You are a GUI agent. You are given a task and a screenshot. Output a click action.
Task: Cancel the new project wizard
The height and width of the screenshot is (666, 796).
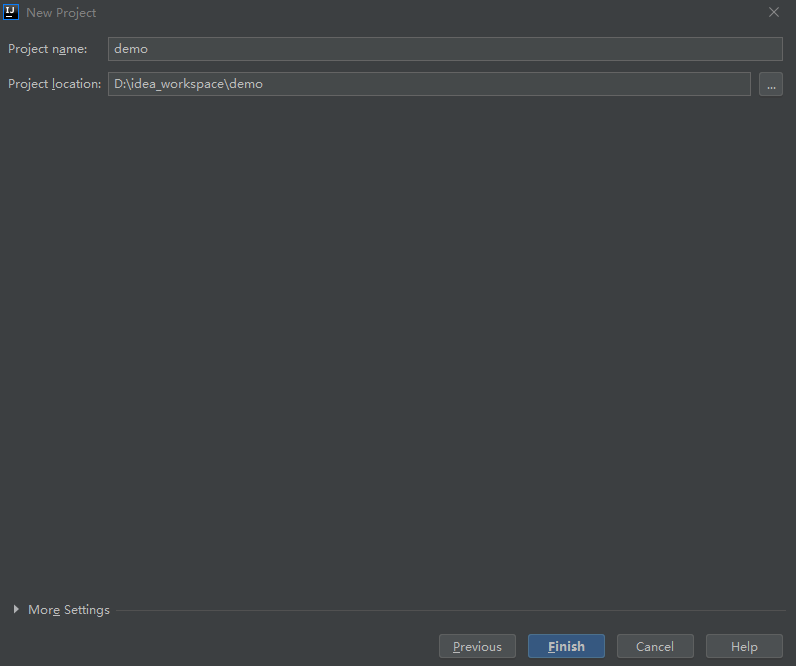pos(655,646)
